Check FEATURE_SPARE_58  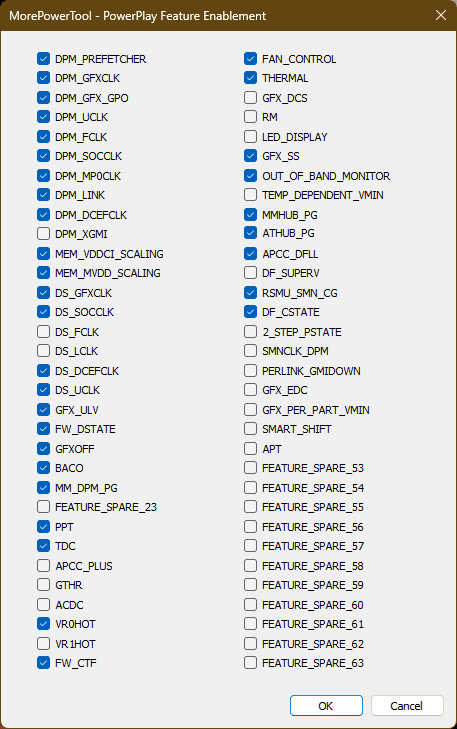pyautogui.click(x=250, y=566)
